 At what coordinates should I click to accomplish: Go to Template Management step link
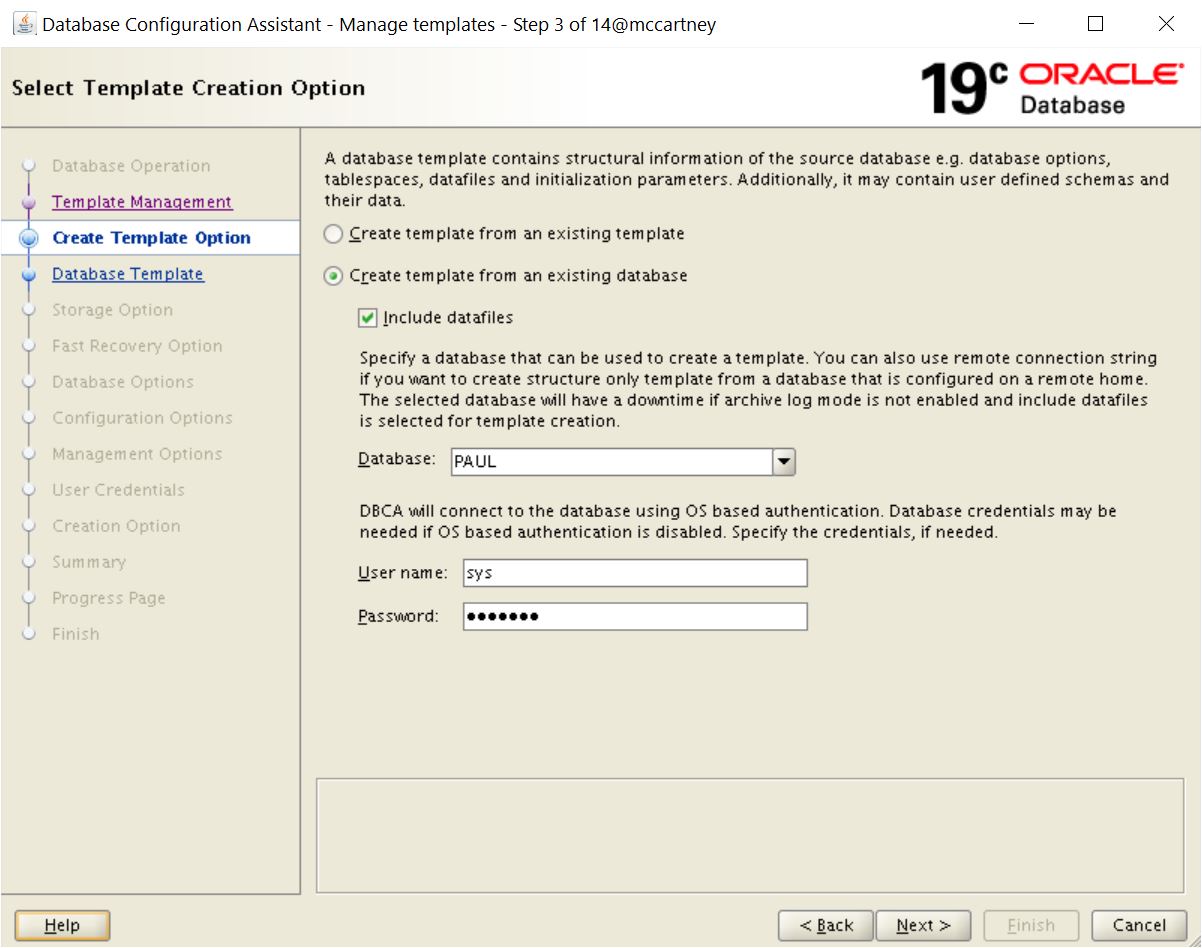[x=142, y=202]
